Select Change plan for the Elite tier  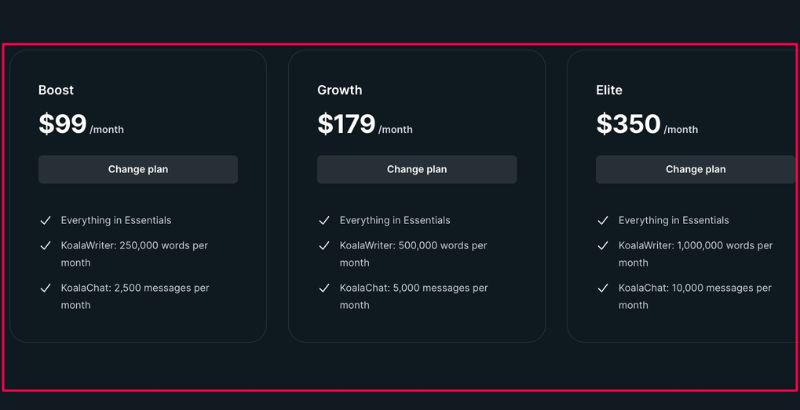tap(696, 169)
